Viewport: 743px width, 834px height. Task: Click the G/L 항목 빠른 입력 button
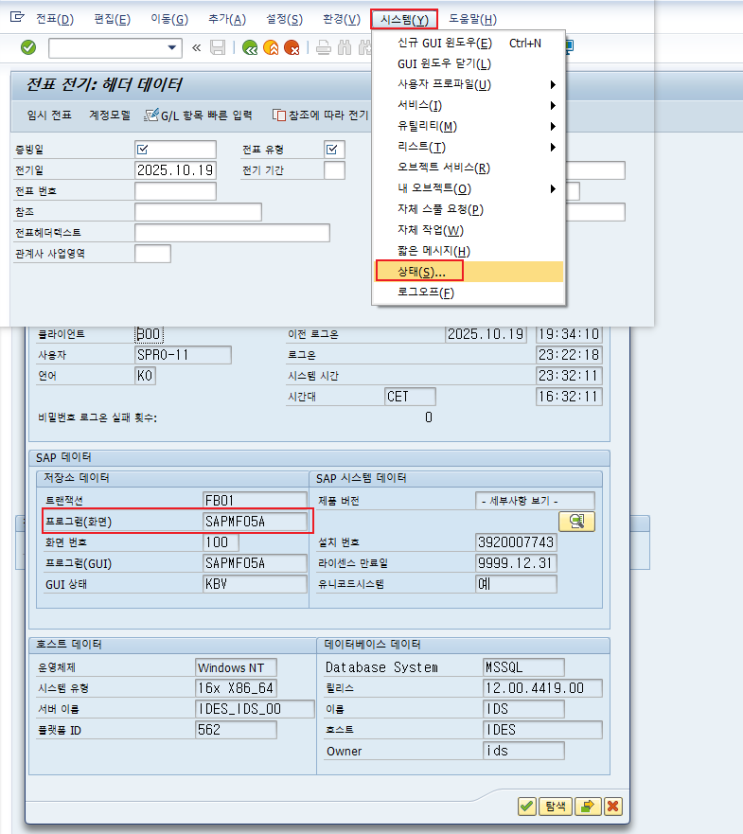[198, 115]
